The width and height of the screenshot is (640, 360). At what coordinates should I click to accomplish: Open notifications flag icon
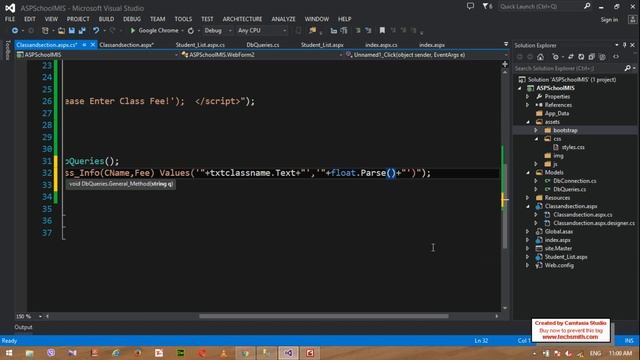click(x=487, y=6)
